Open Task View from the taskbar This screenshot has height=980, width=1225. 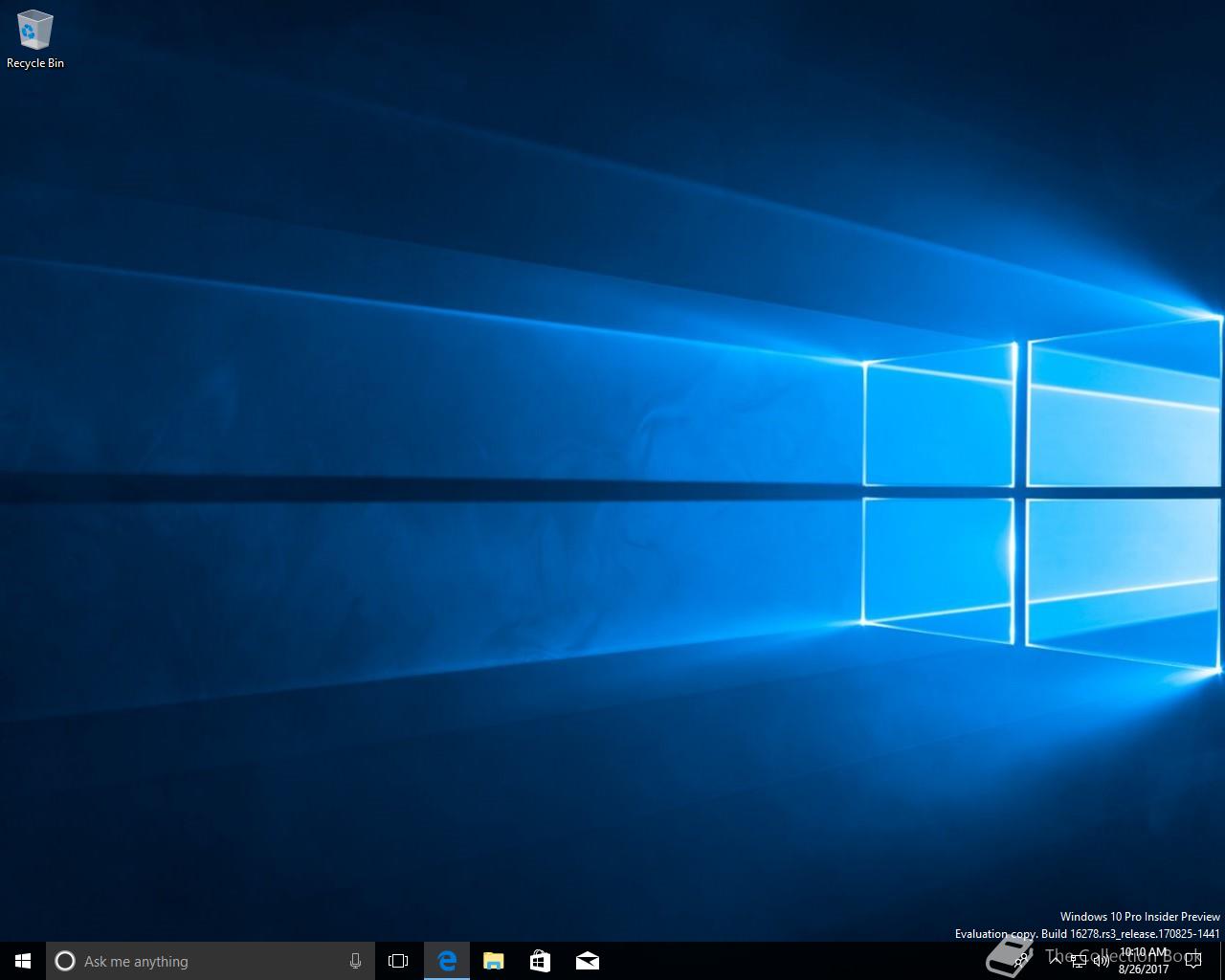pos(398,961)
